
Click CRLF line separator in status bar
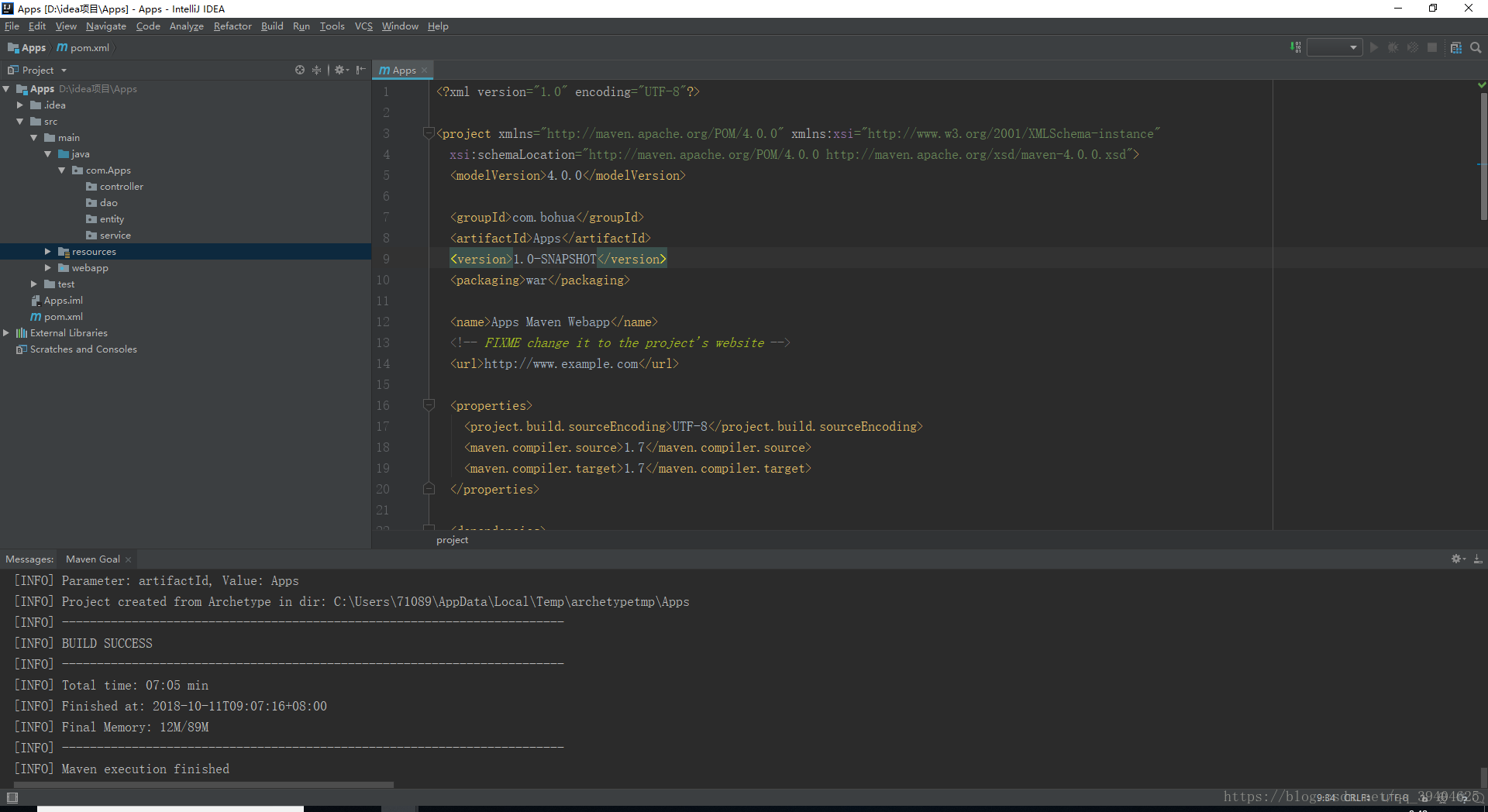(1357, 797)
